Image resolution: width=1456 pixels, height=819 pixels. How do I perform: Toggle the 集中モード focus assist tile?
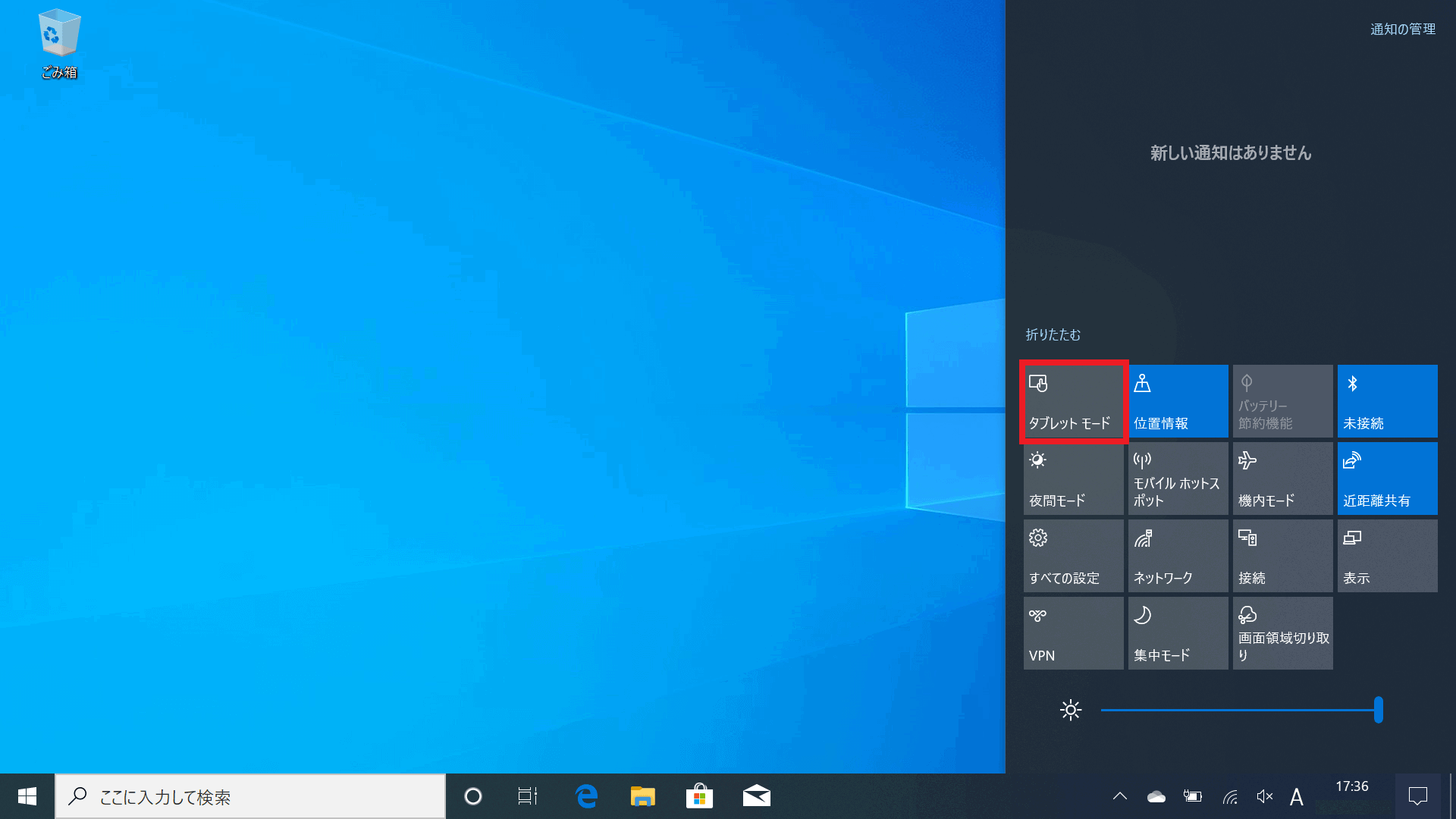point(1178,633)
